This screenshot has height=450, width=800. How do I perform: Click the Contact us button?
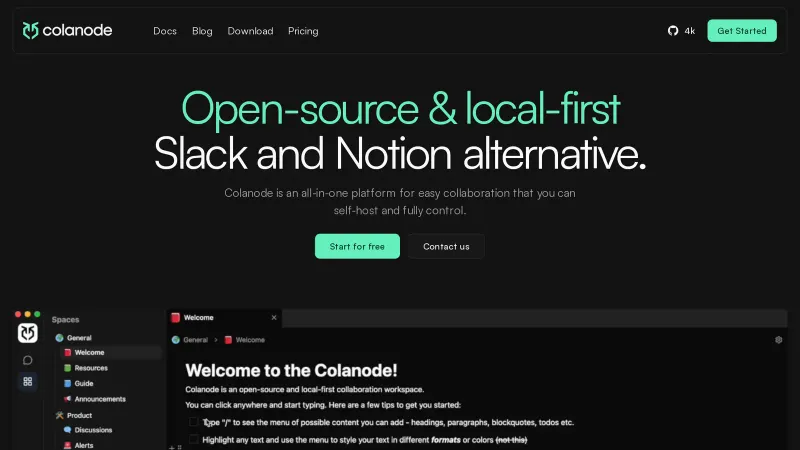446,246
